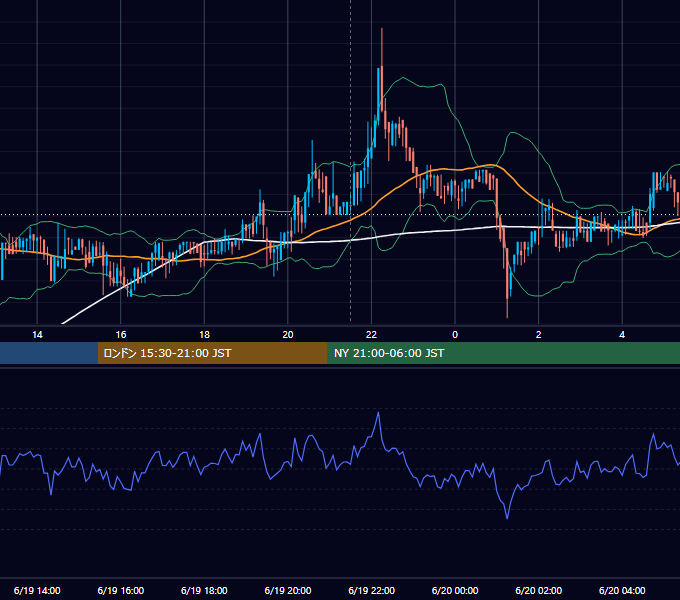Viewport: 680px width, 600px height.
Task: Click the 20 hour label on price chart axis
Action: click(x=288, y=335)
